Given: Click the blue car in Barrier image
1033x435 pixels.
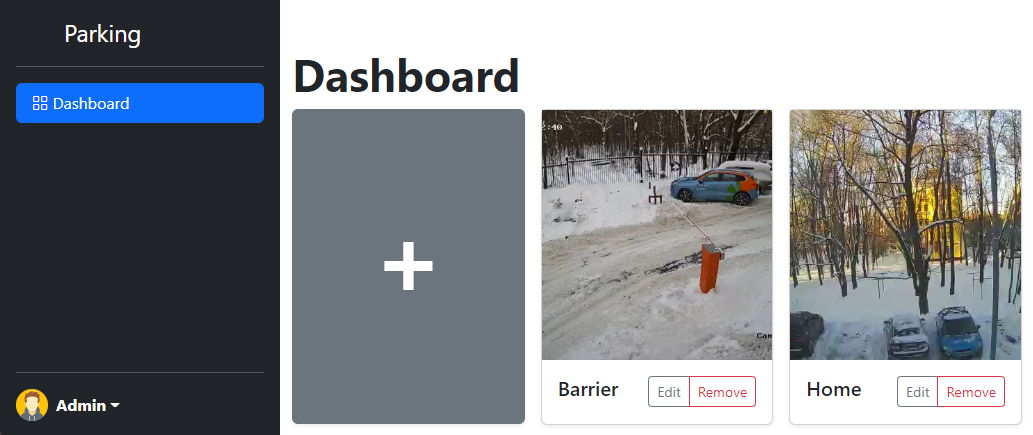Looking at the screenshot, I should 714,187.
